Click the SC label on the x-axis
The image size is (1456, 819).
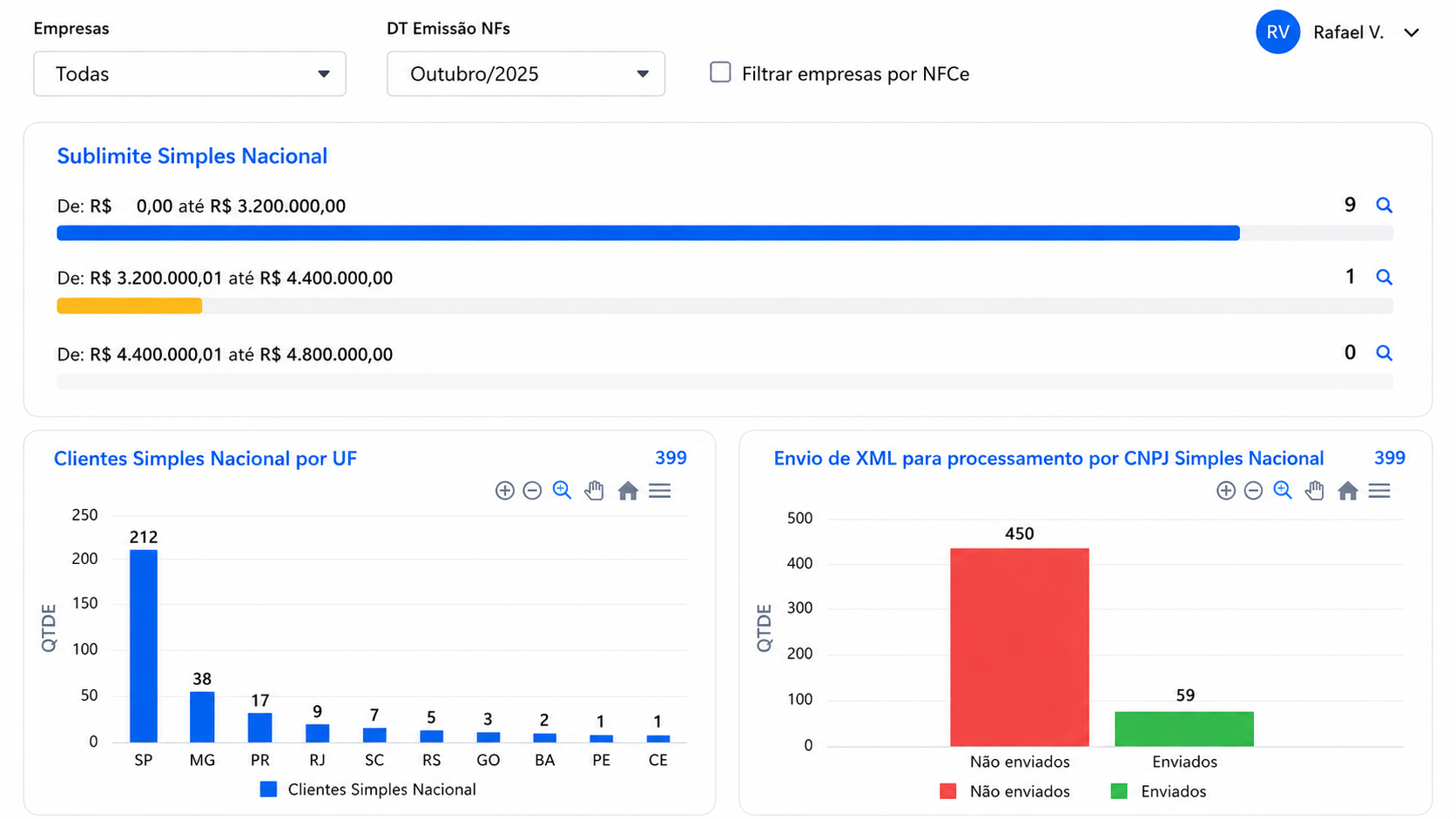tap(374, 760)
